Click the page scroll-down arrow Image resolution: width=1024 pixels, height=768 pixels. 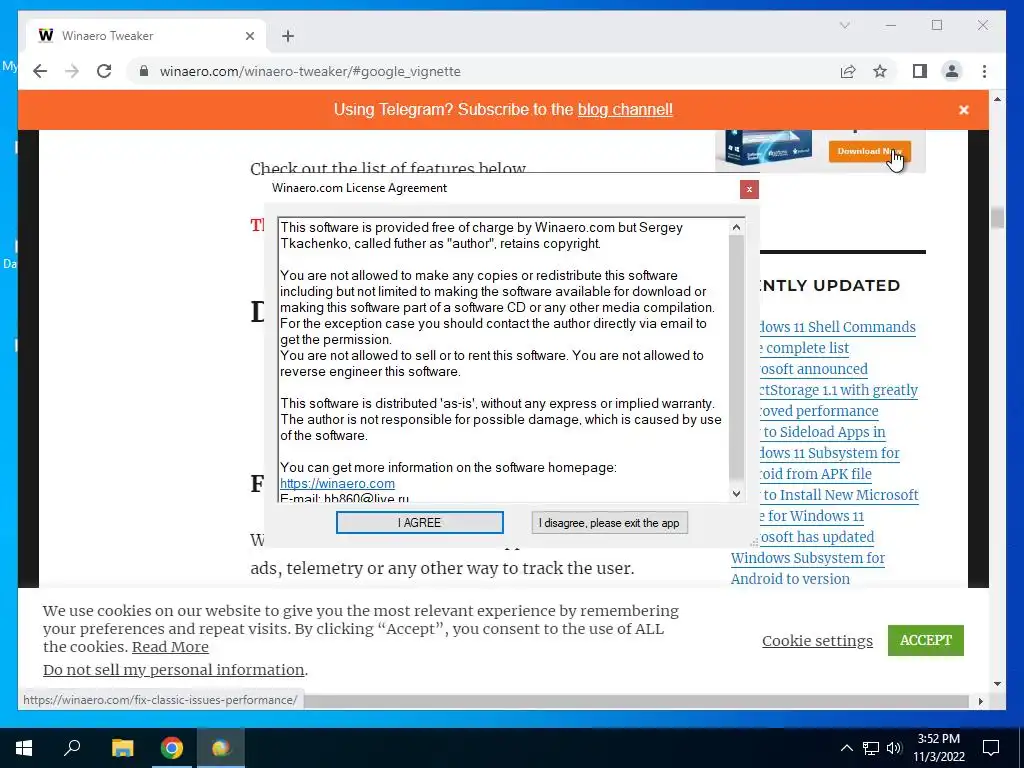point(997,684)
